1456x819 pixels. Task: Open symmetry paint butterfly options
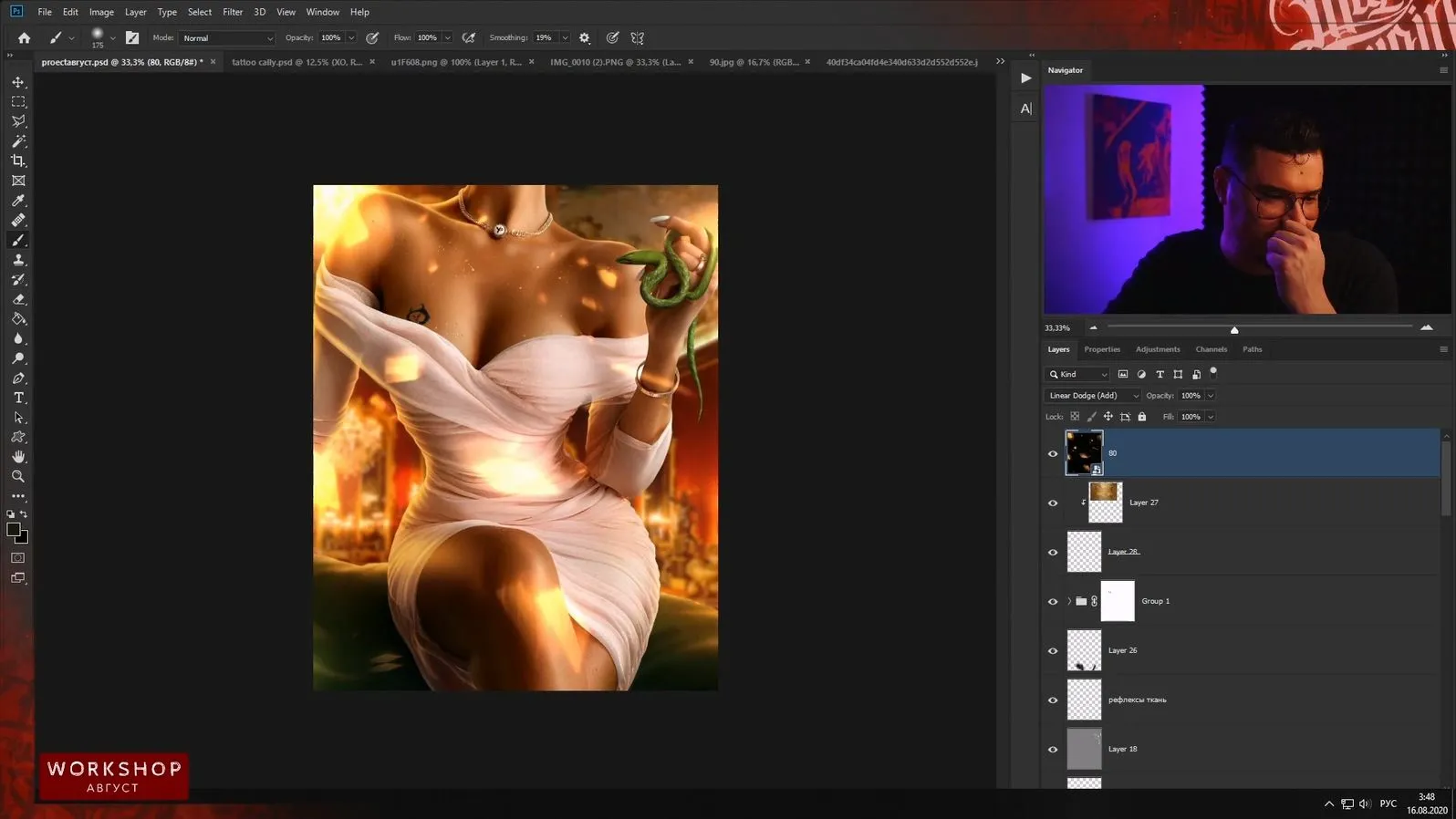click(638, 38)
